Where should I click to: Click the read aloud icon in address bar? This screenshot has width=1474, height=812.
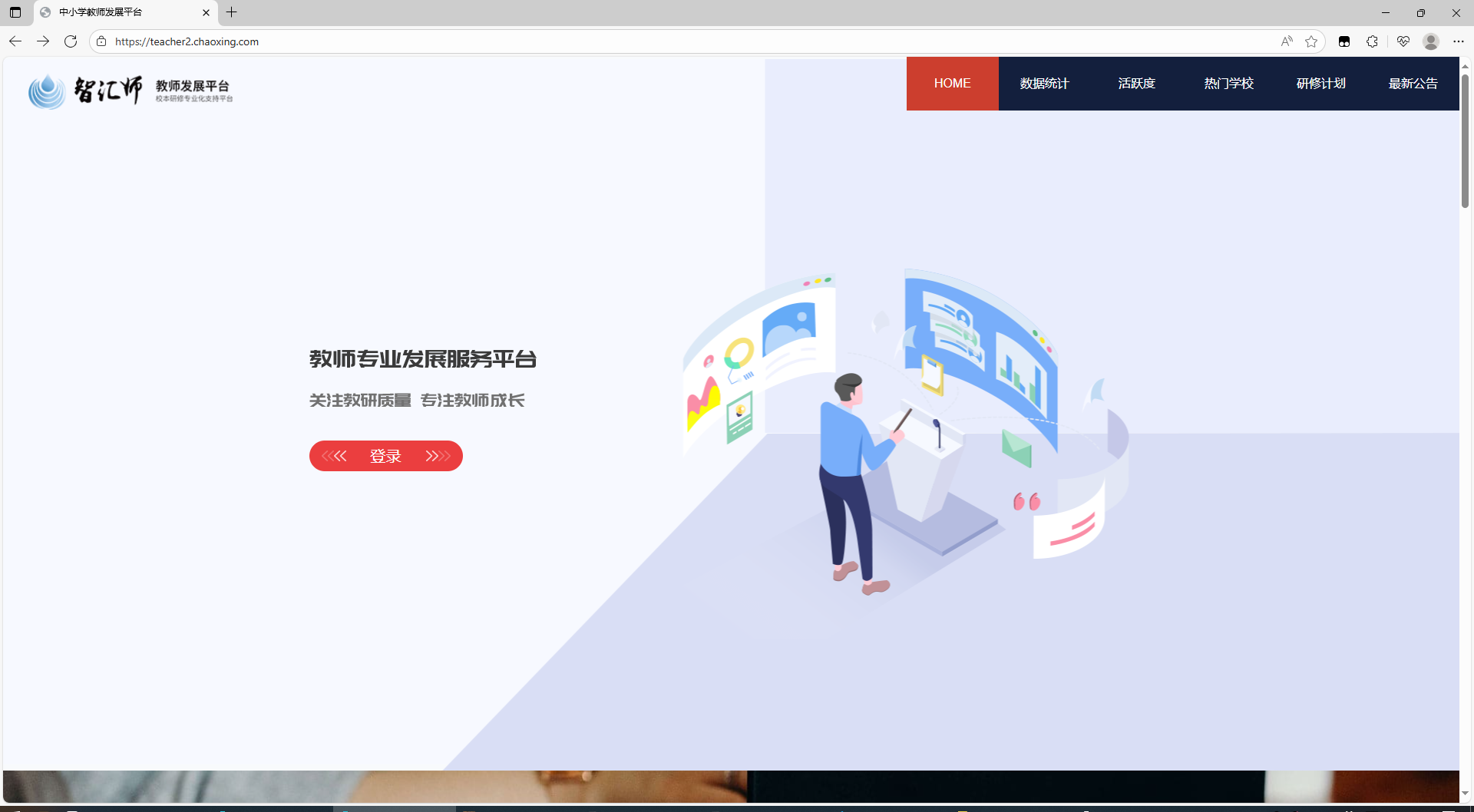1287,41
